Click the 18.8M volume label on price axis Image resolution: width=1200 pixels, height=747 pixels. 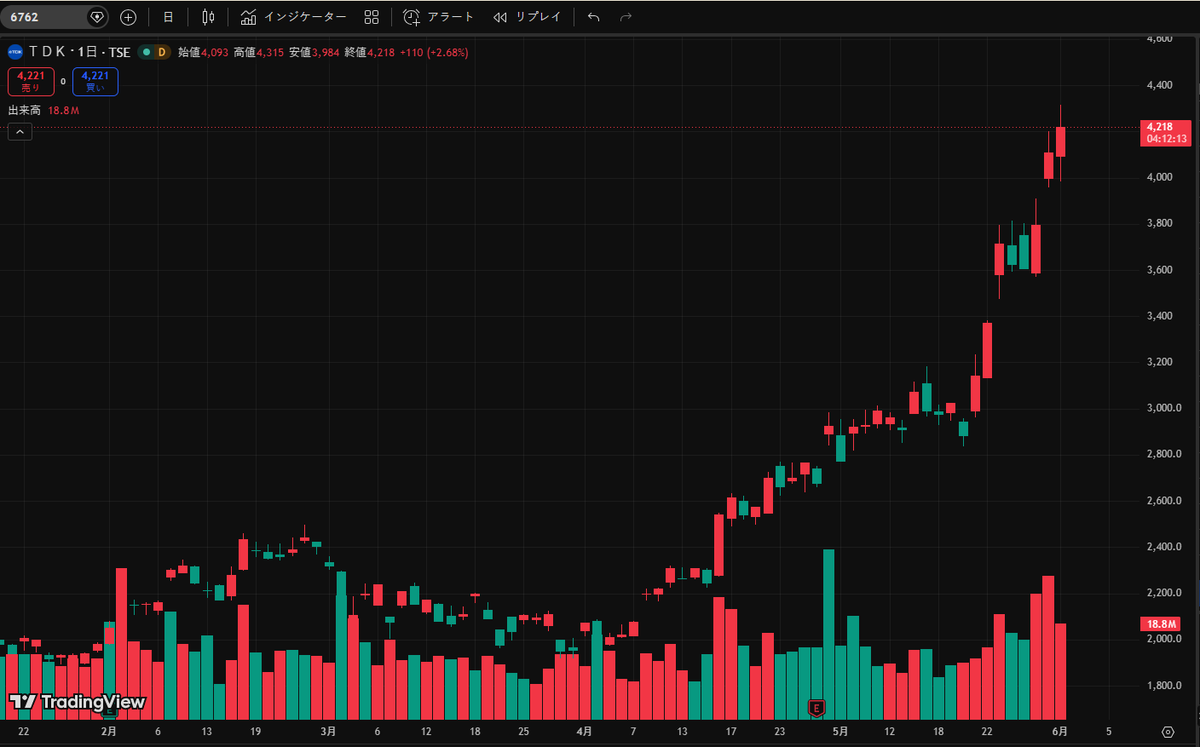tap(1160, 624)
